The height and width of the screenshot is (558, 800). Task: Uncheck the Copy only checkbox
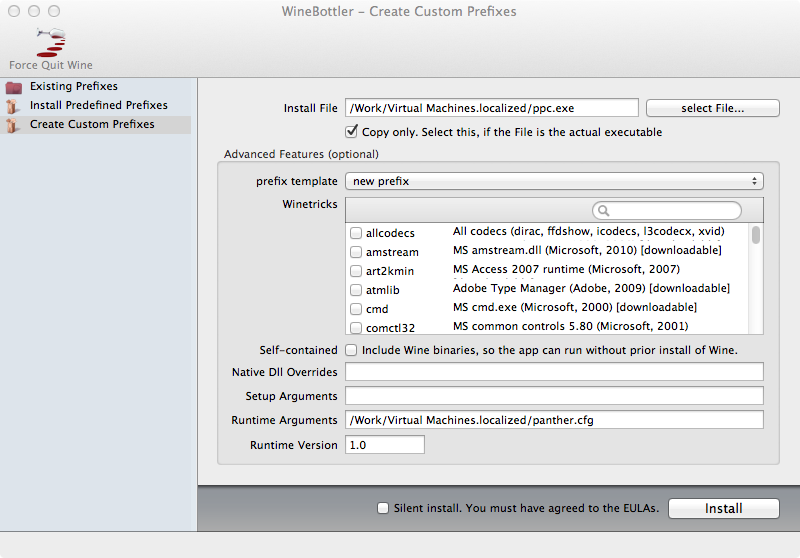(352, 132)
